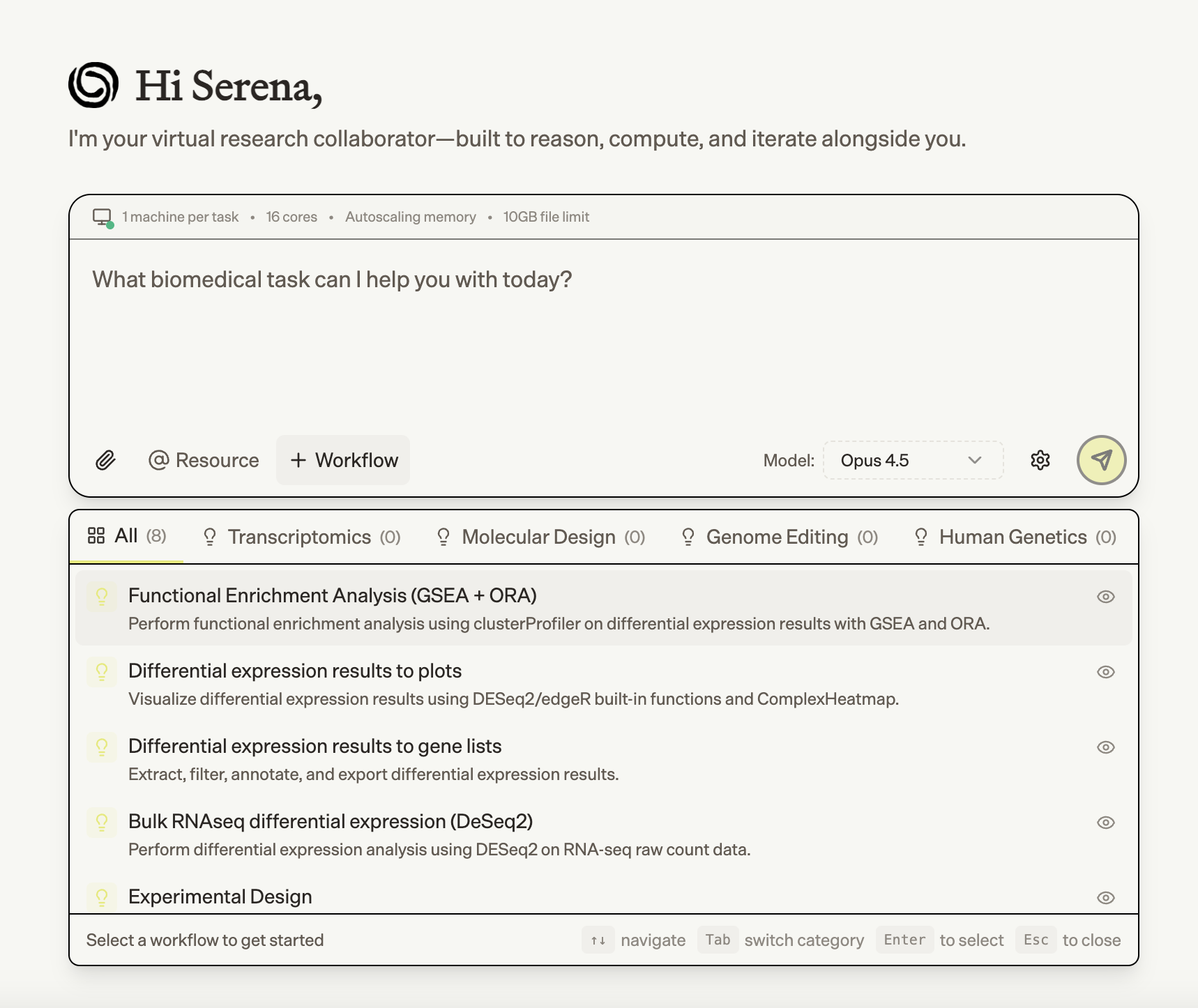Screen dimensions: 1198x1008
Task: Click the + Workflow button
Action: (343, 460)
